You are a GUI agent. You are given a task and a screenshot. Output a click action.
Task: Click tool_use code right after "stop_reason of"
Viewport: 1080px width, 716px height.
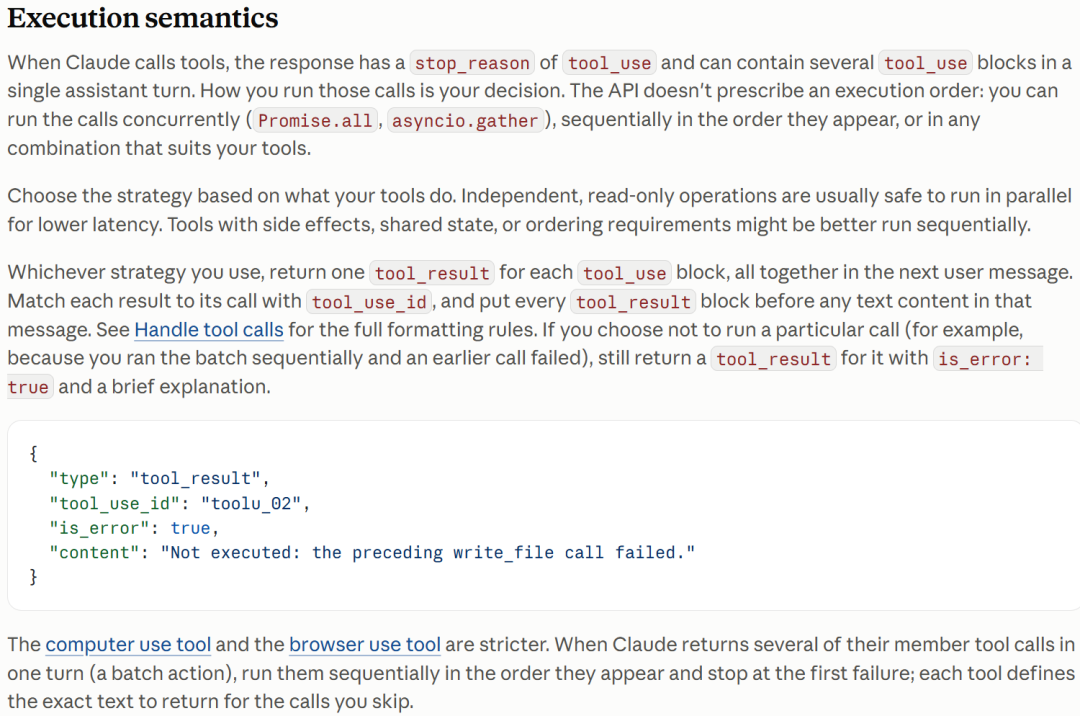point(610,63)
